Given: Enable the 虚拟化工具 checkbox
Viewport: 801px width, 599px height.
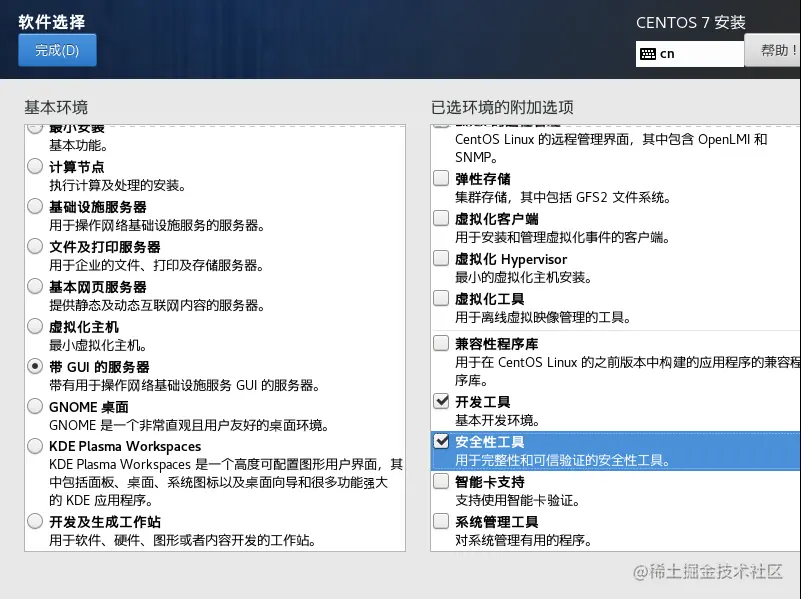Looking at the screenshot, I should point(441,298).
